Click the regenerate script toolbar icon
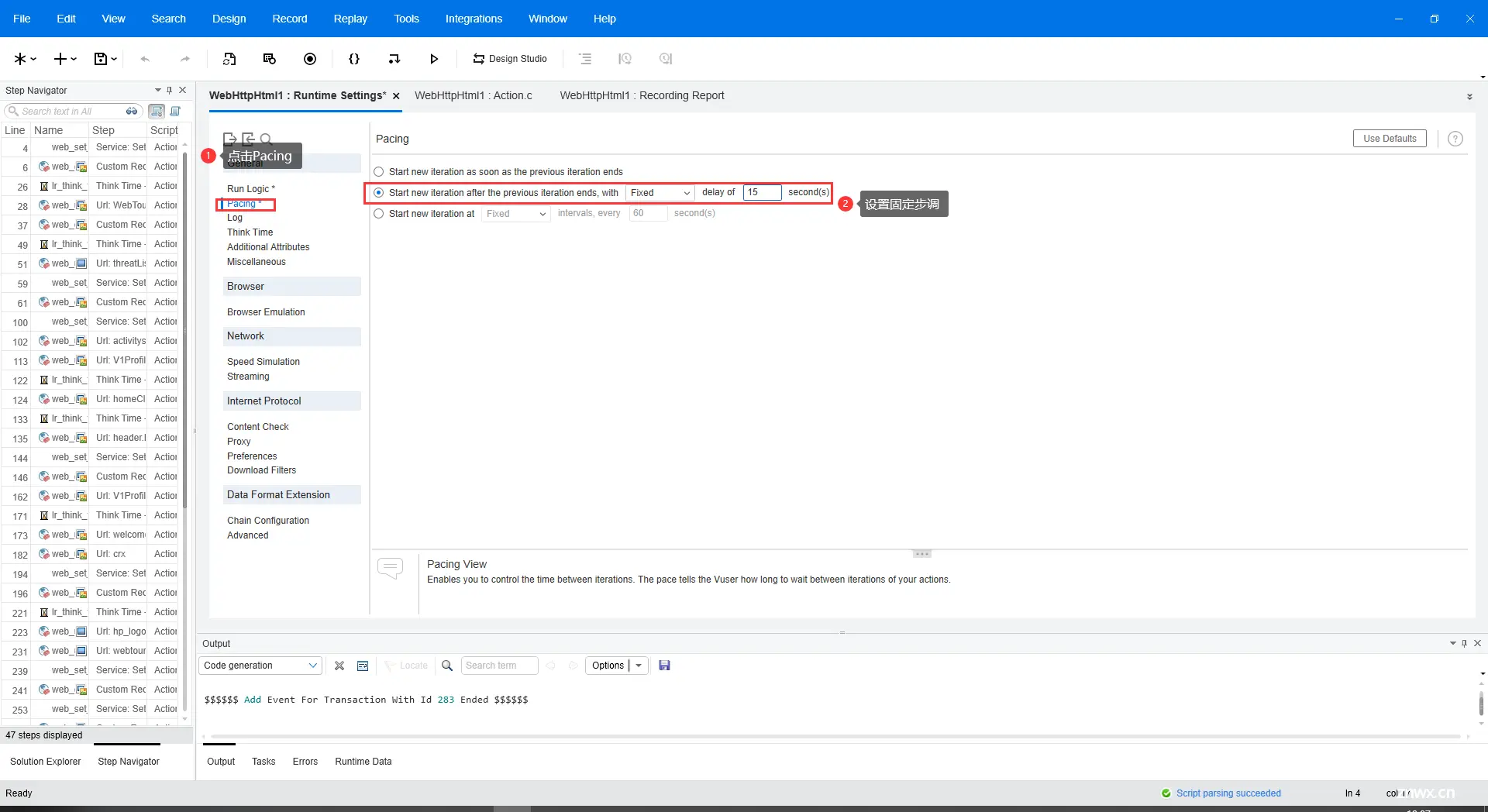Image resolution: width=1488 pixels, height=812 pixels. pyautogui.click(x=229, y=59)
